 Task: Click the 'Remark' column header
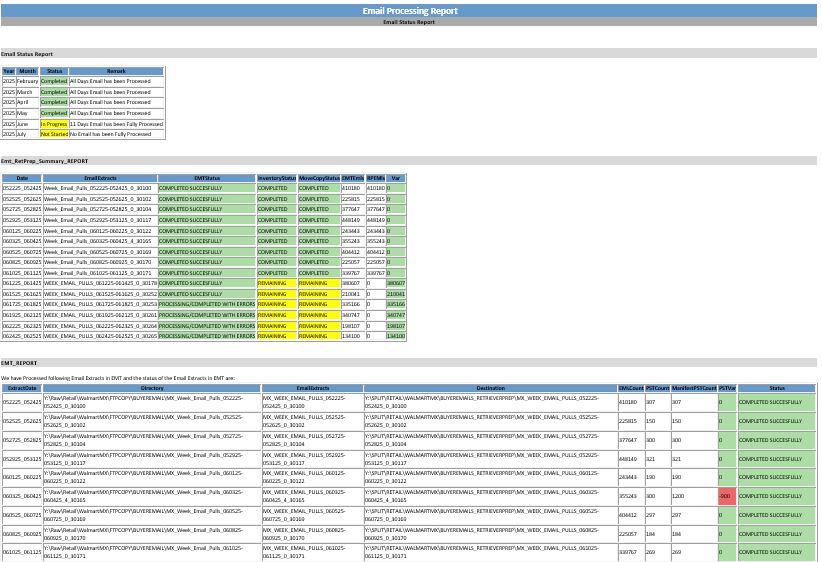coord(116,71)
